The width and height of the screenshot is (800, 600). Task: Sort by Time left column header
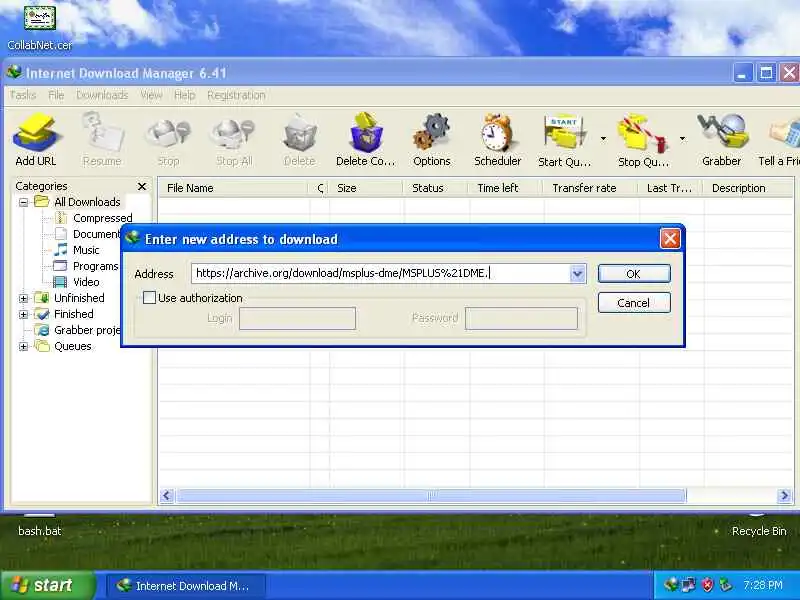505,188
